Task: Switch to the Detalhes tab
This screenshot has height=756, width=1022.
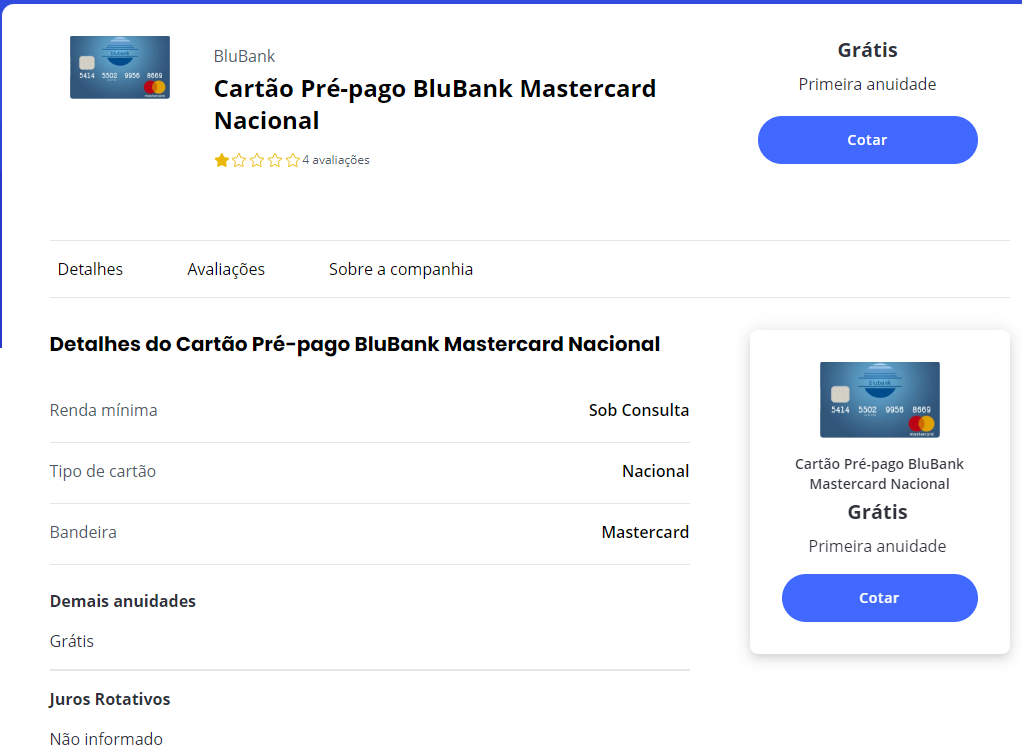Action: (x=90, y=269)
